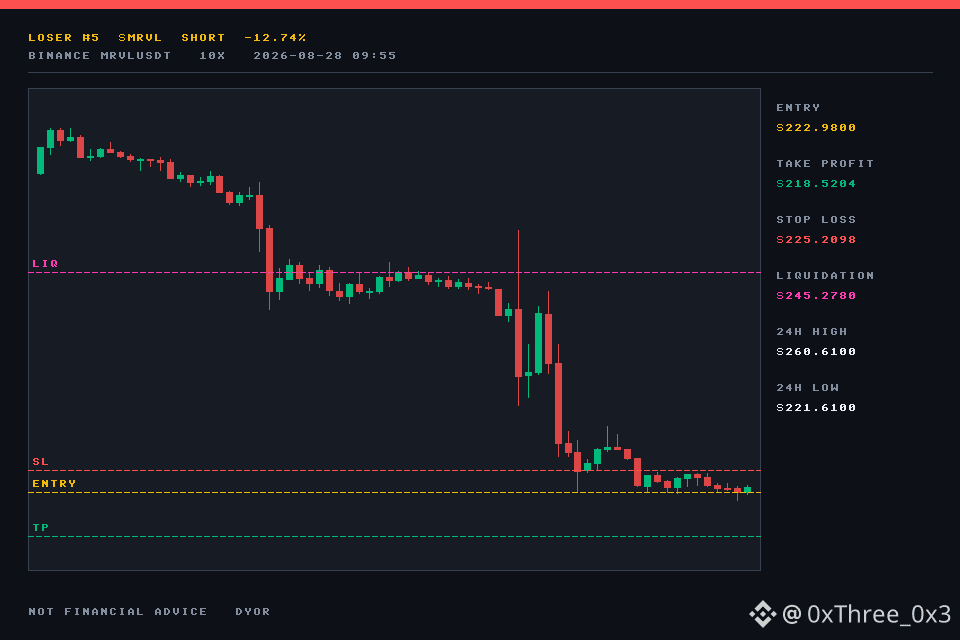Click the take profit value '$218.5204'
Screen dimensions: 960x640
pos(816,184)
